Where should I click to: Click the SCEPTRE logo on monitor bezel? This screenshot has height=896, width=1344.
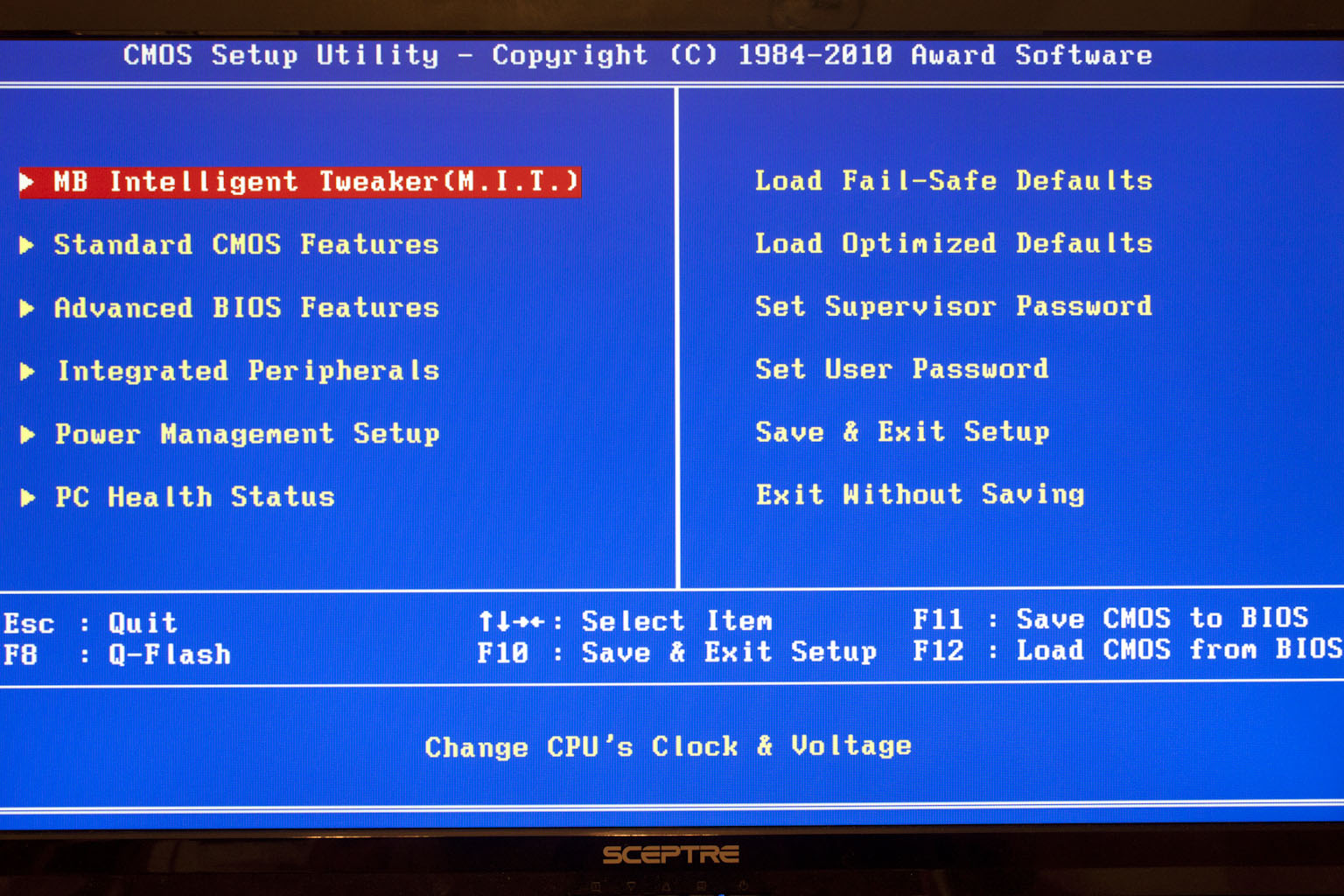point(671,854)
